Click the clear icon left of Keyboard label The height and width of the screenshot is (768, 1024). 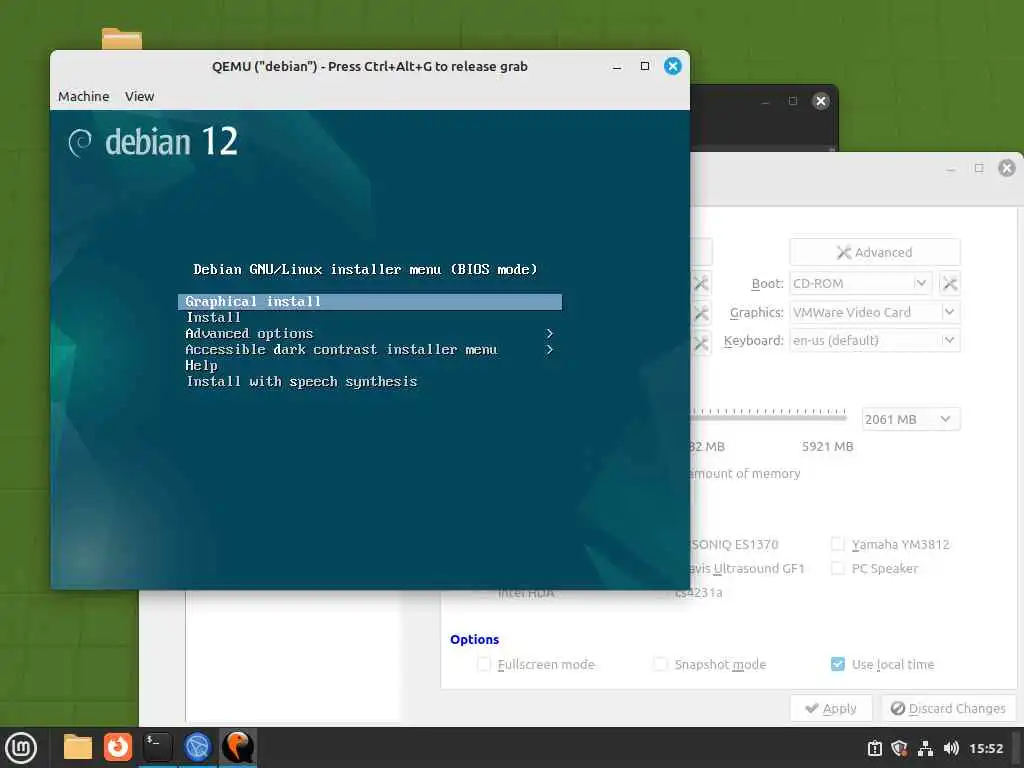click(701, 342)
